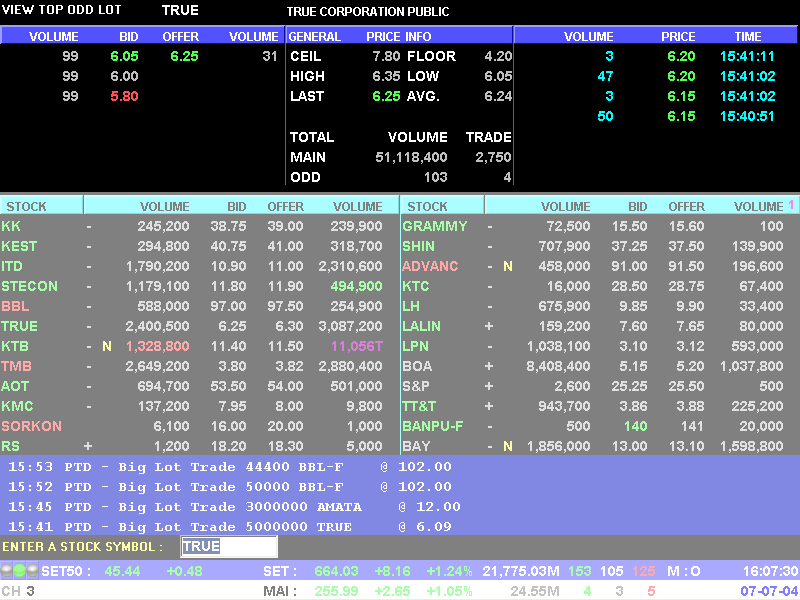
Task: Click the AVG. price 6.24
Action: (498, 96)
